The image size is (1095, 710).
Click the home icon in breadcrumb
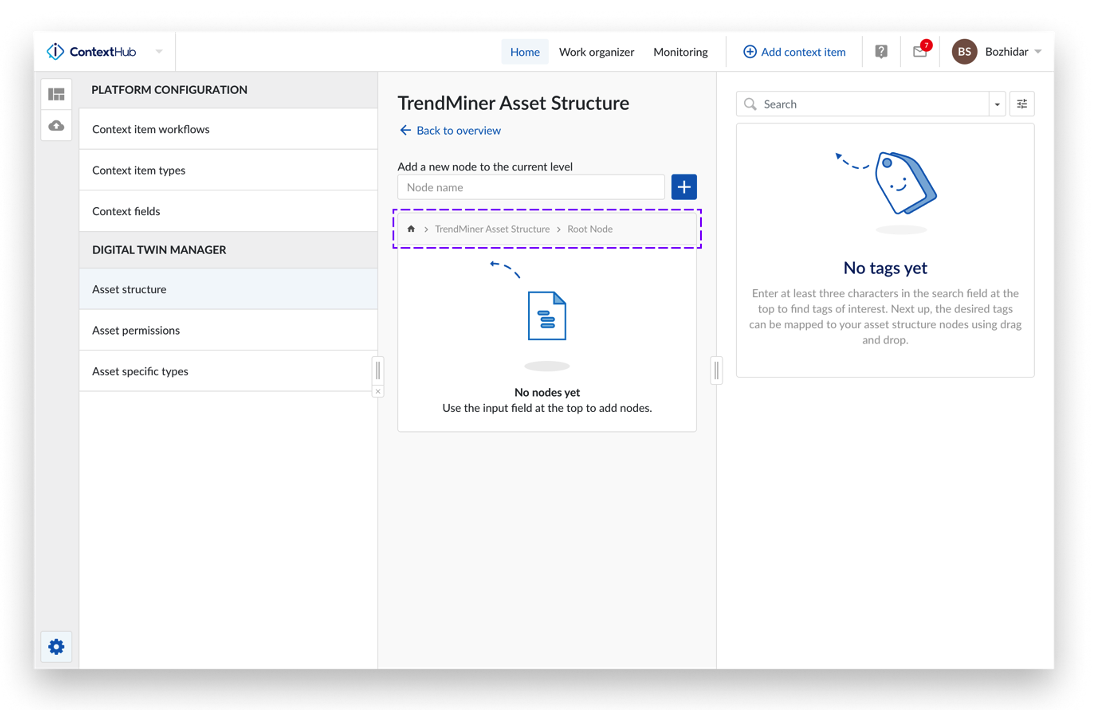(411, 229)
